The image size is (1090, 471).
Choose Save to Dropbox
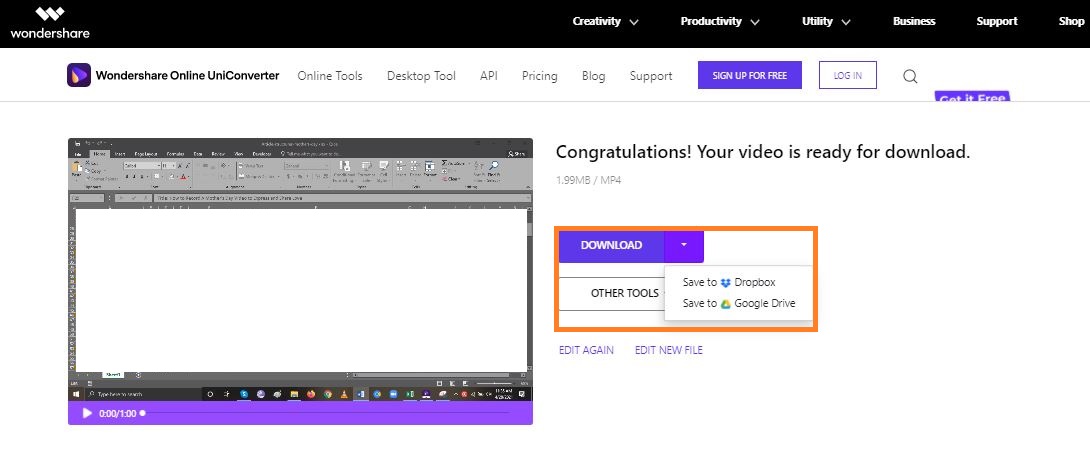(x=729, y=283)
